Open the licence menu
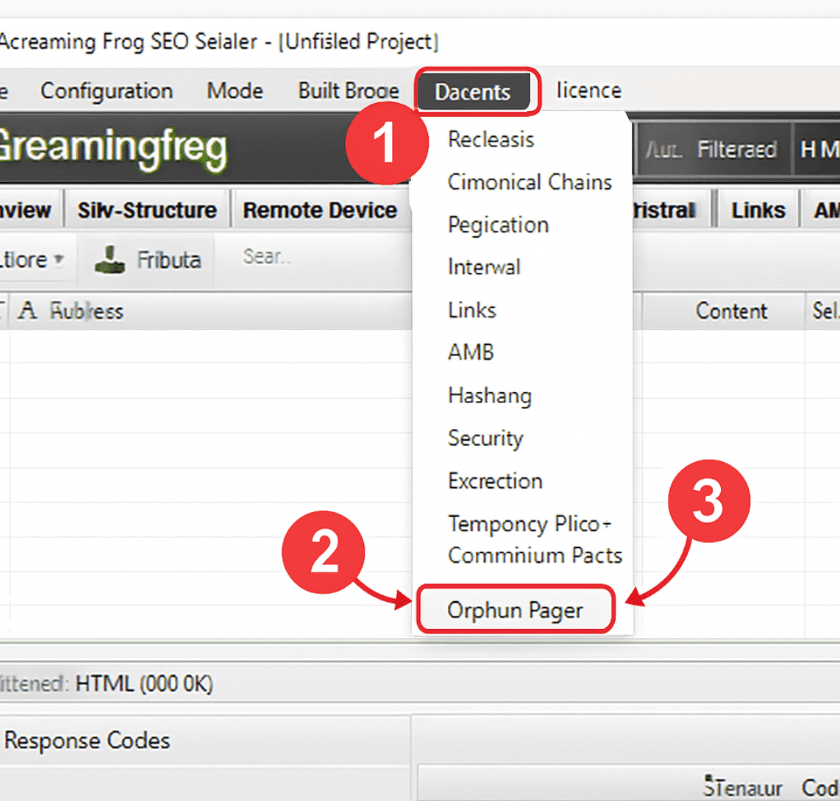 589,90
